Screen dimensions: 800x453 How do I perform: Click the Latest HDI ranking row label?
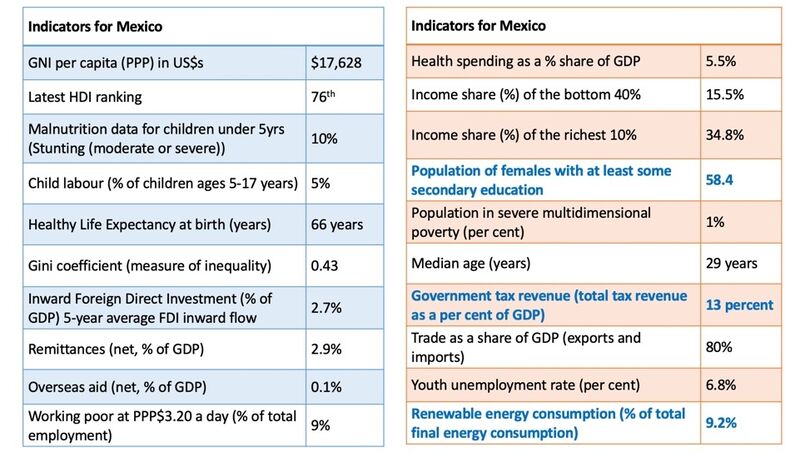pyautogui.click(x=85, y=97)
